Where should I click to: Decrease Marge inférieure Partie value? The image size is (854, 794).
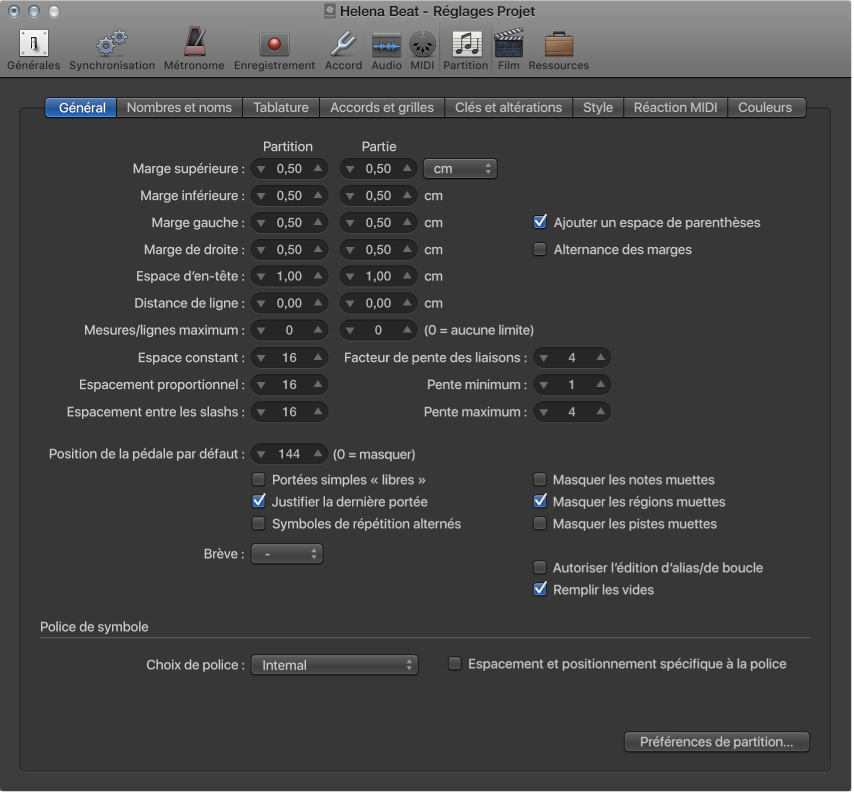[350, 196]
